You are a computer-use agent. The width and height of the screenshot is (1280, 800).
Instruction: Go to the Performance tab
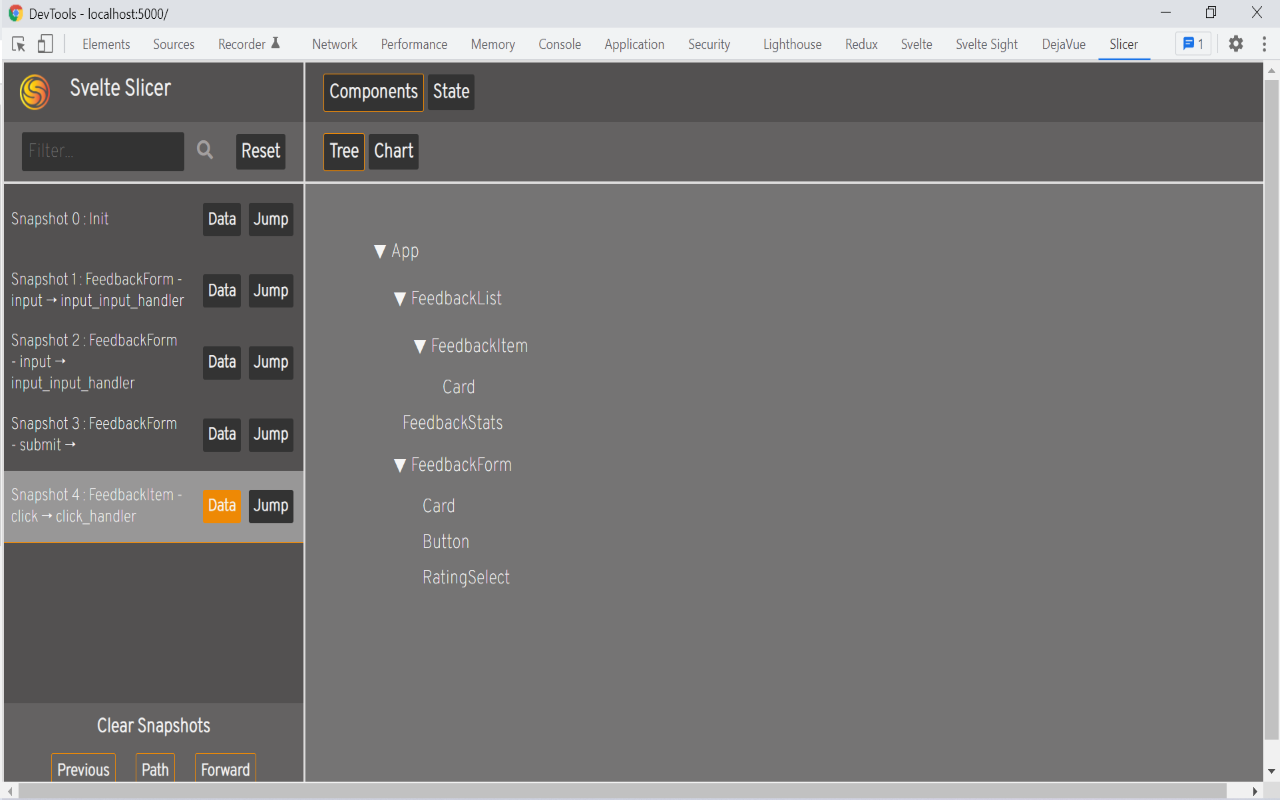point(414,44)
